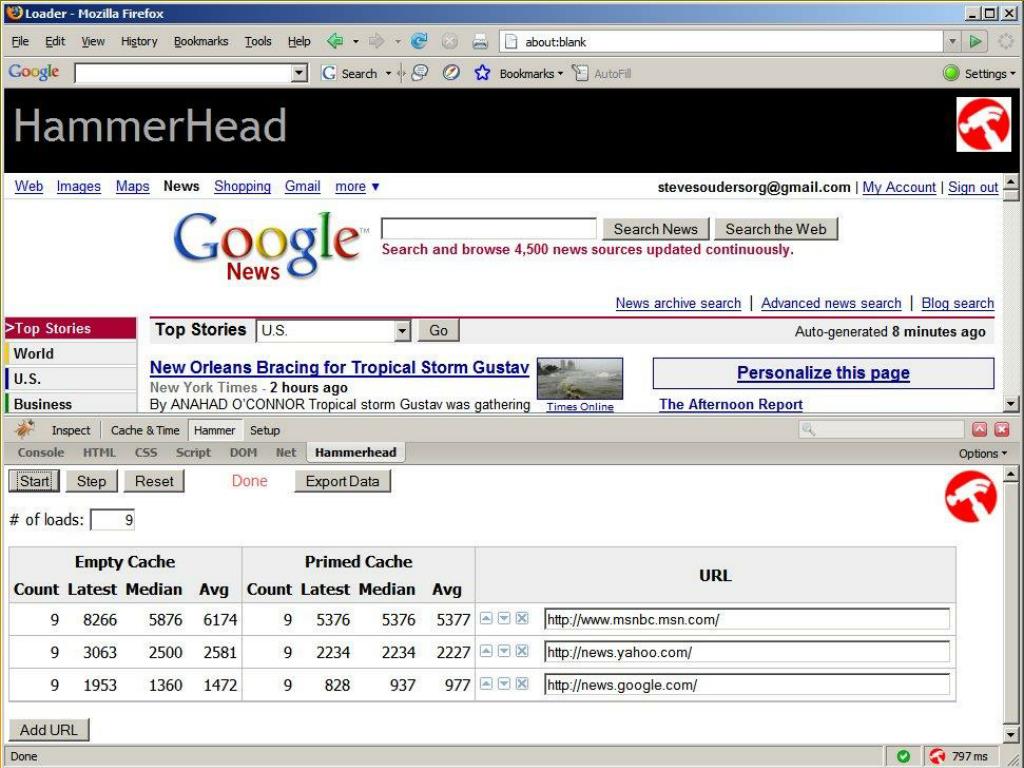Open the Google Search button dropdown arrow

tap(388, 73)
